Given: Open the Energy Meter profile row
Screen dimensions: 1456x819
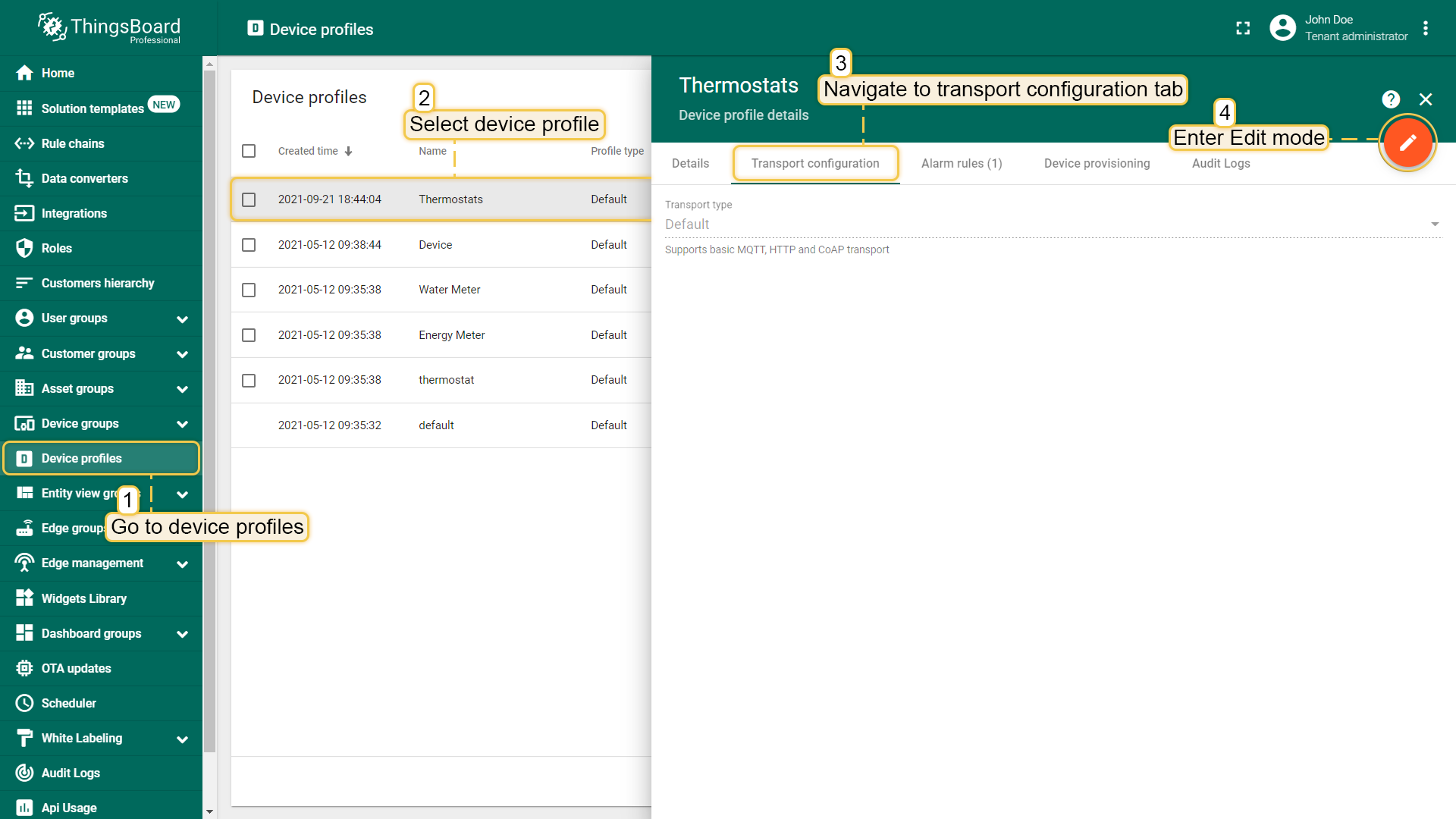Looking at the screenshot, I should point(451,335).
